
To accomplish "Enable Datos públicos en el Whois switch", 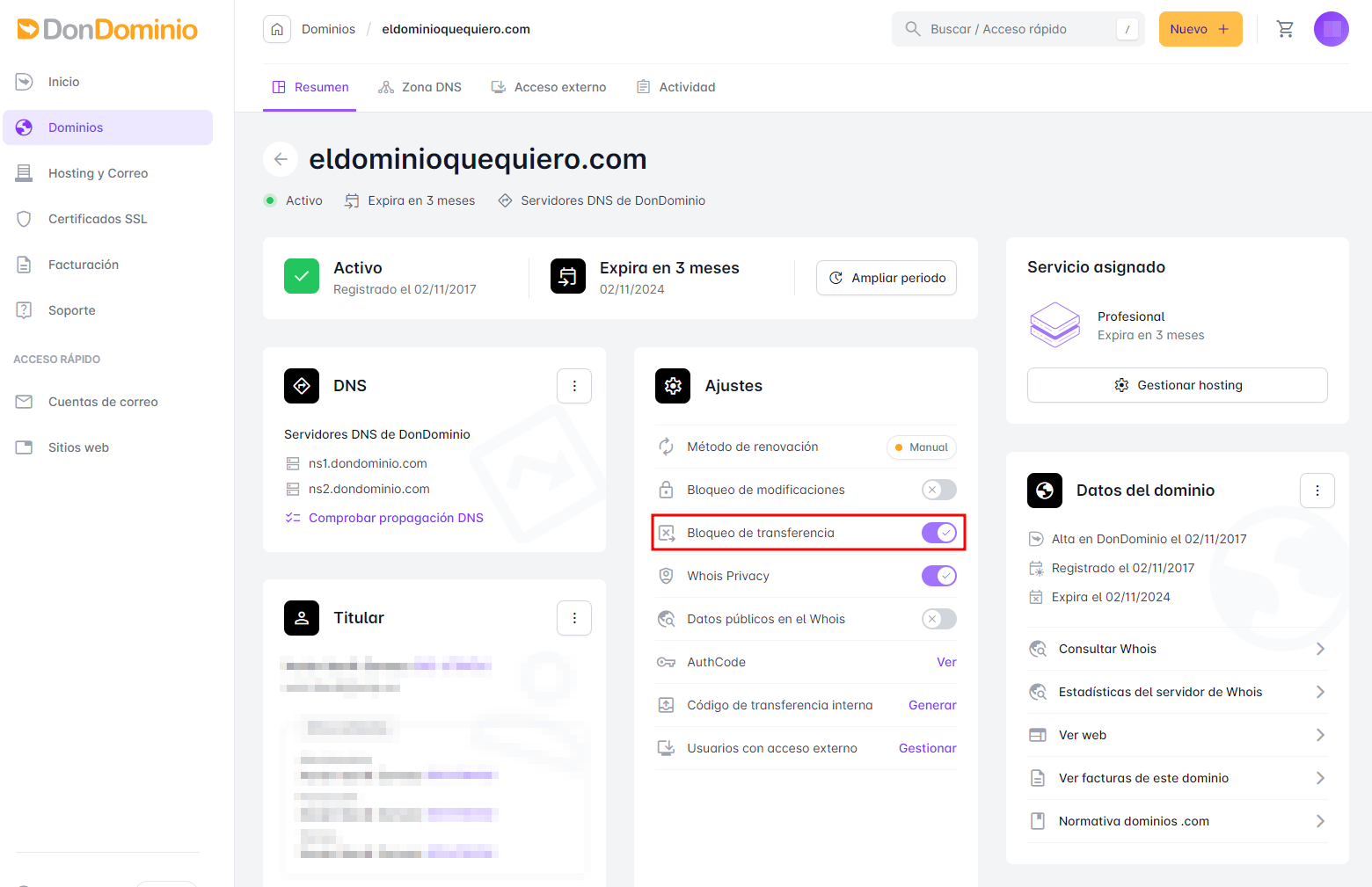I will [x=939, y=619].
